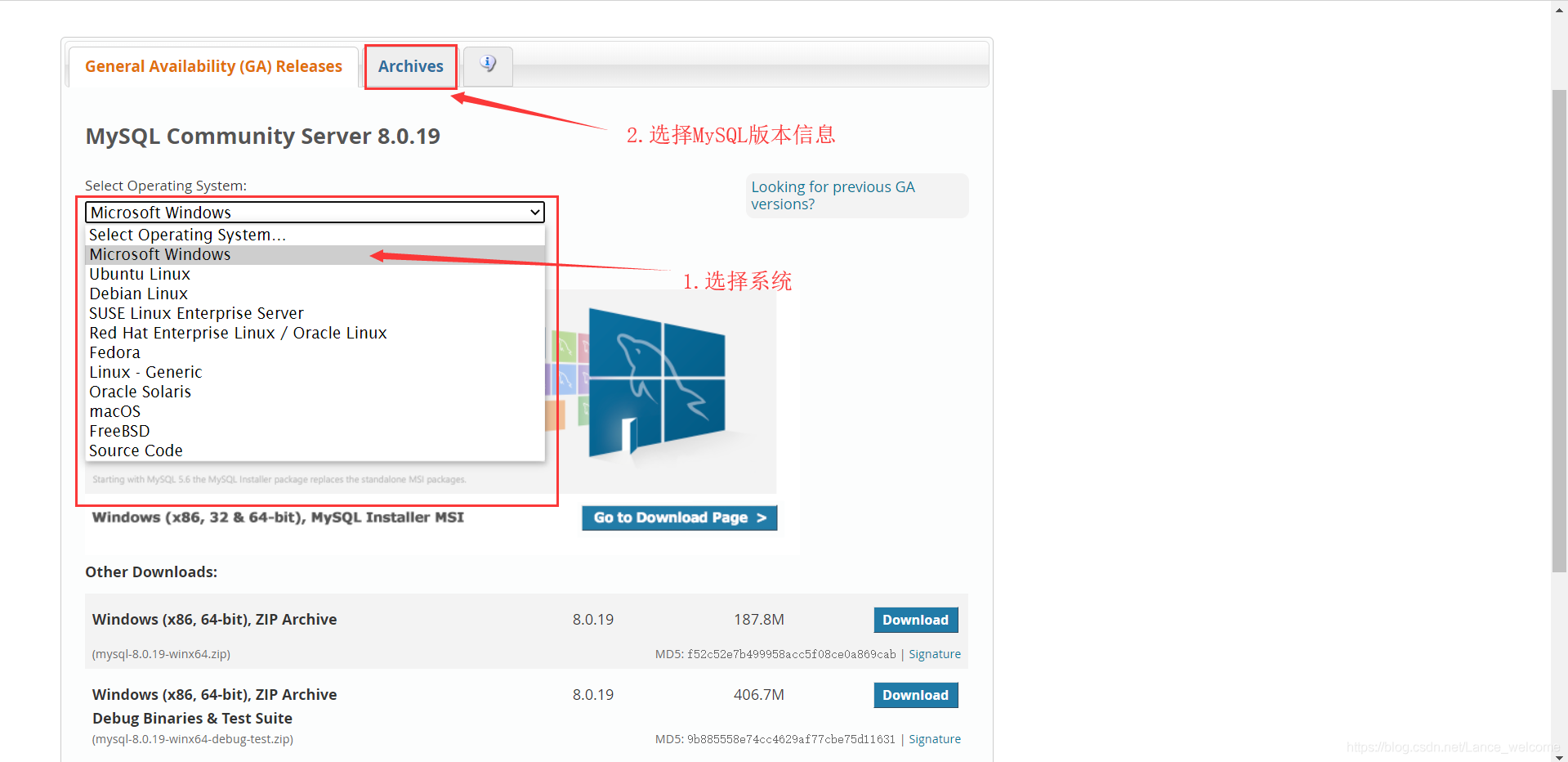This screenshot has height=762, width=1568.
Task: Select Linux - Generic option
Action: click(x=315, y=372)
